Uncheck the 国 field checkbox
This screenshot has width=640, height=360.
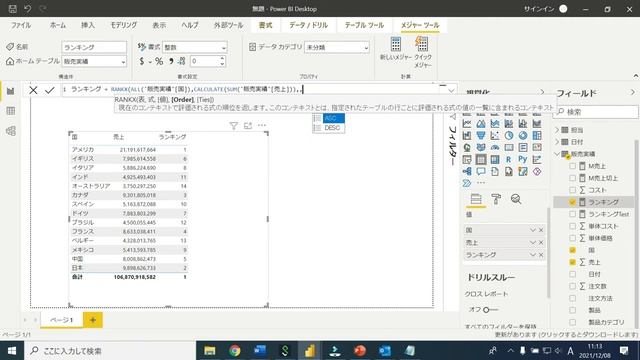coord(572,250)
